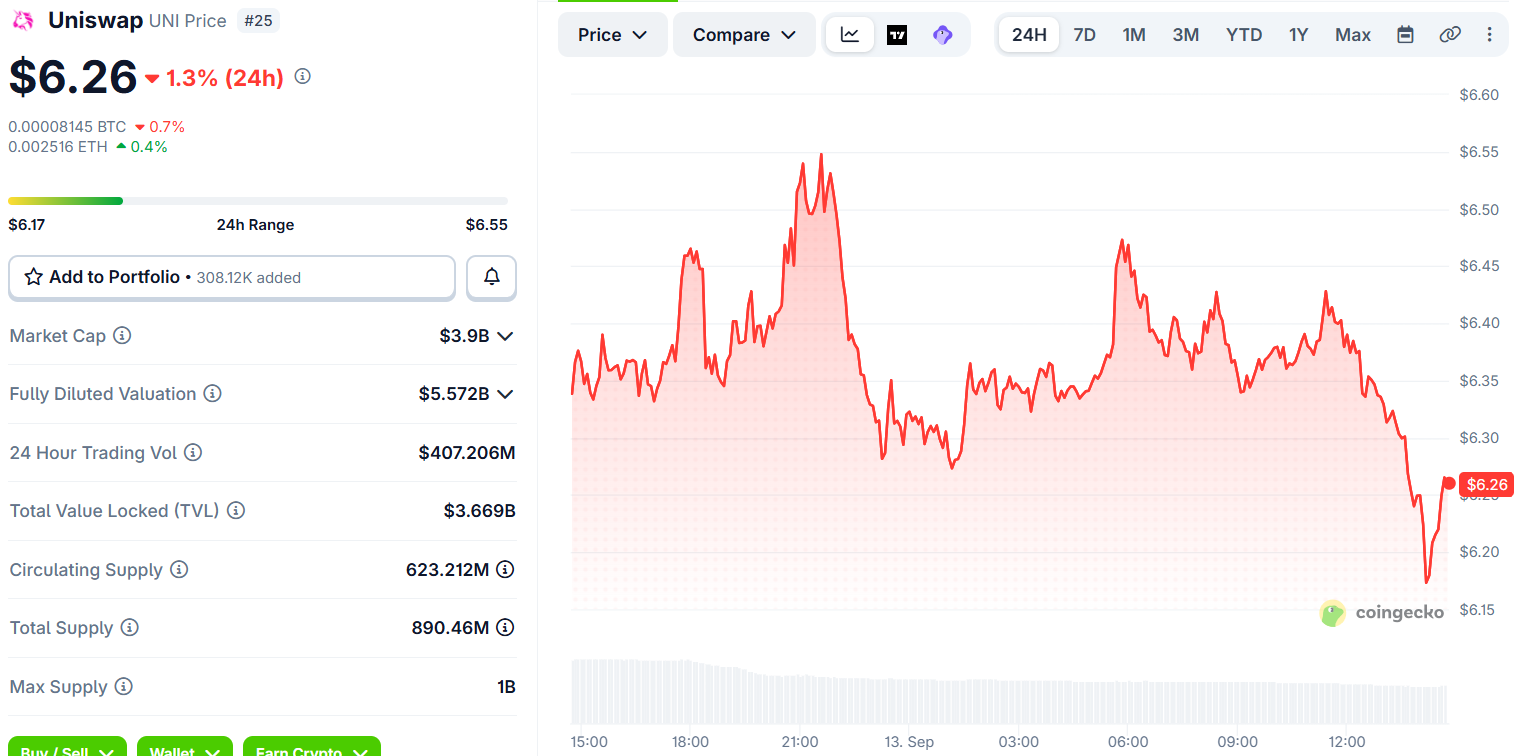1517x756 pixels.
Task: Select the 1M time range tab
Action: 1134,35
